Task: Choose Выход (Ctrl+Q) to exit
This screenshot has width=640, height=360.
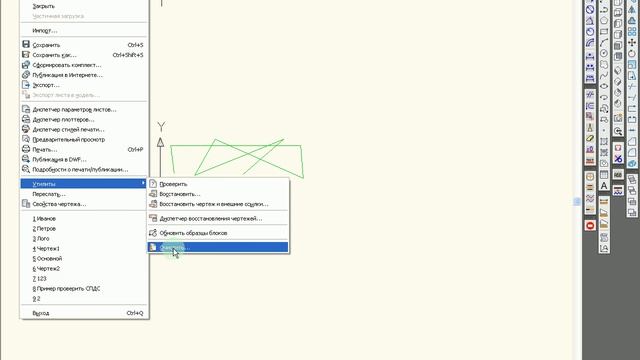Action: [84, 313]
